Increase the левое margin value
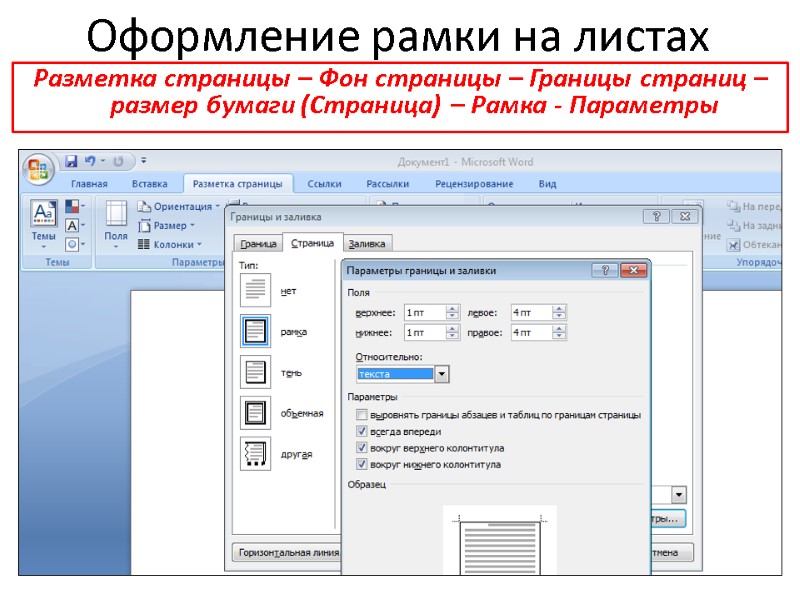Viewport: 800px width, 600px height. pos(559,309)
